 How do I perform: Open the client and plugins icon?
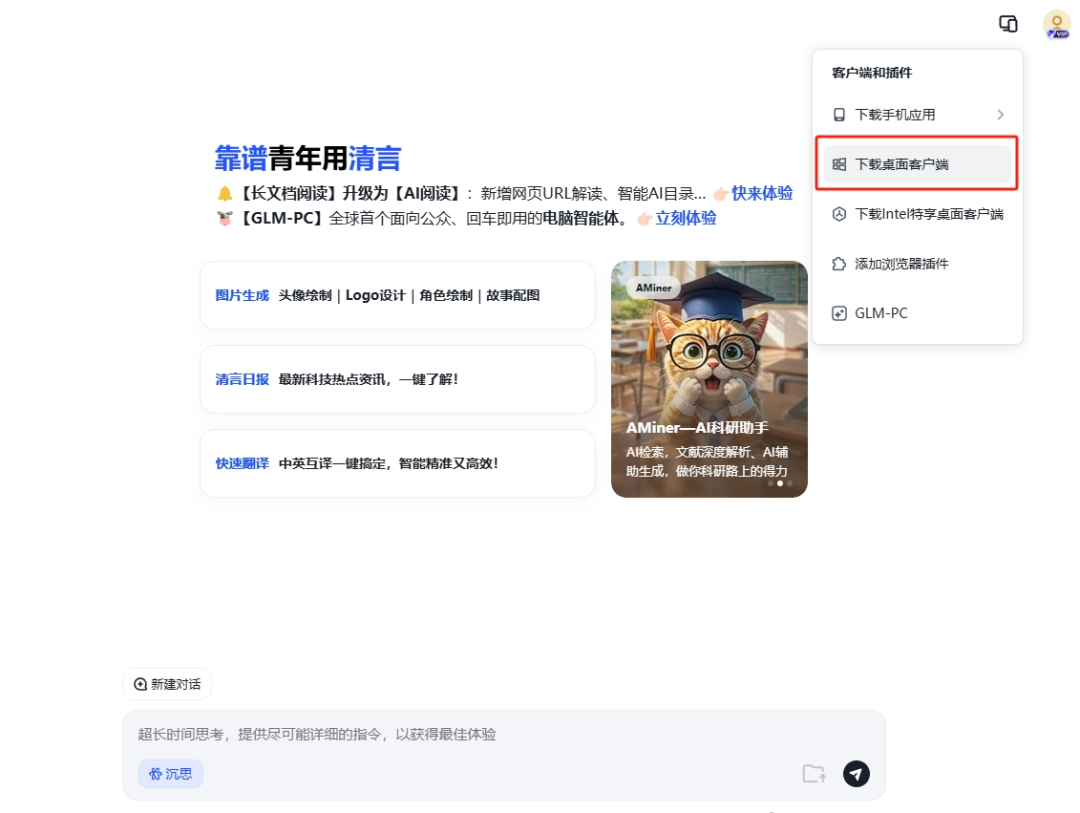tap(1008, 24)
